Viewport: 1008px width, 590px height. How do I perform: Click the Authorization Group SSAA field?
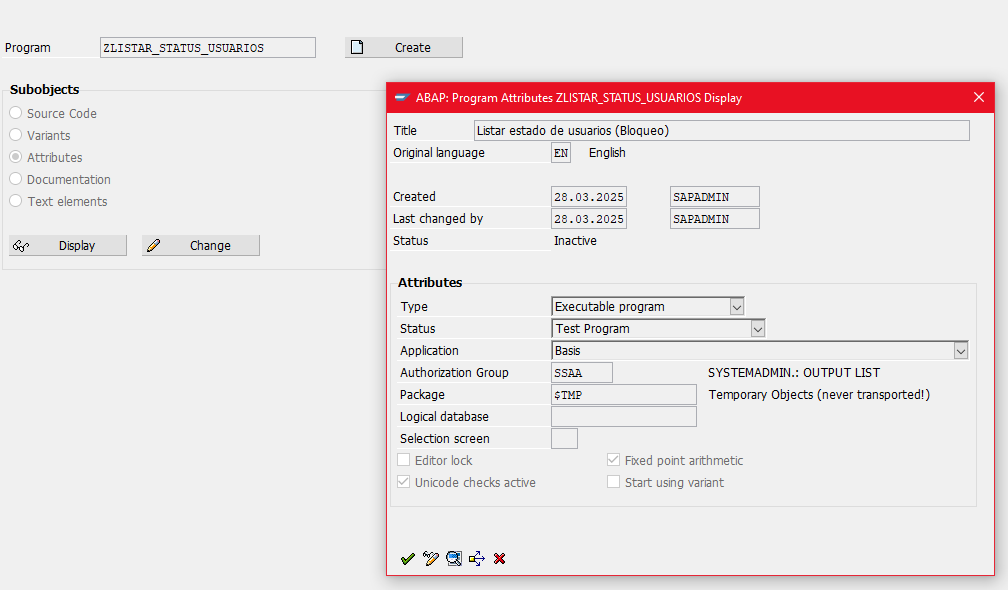(x=582, y=373)
